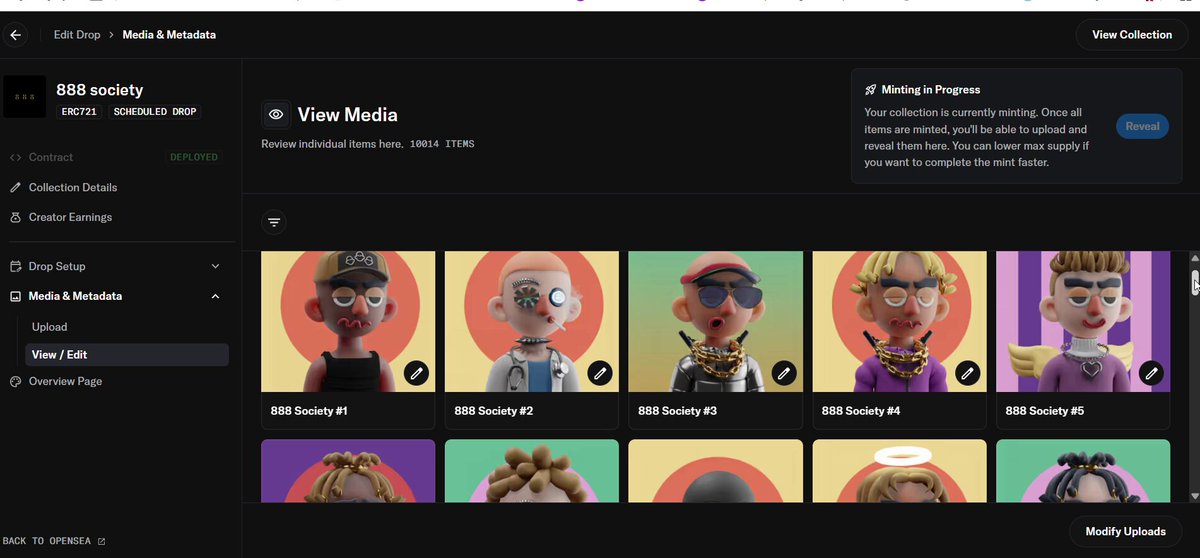The height and width of the screenshot is (558, 1200).
Task: Collapse the Media & Metadata section chevron
Action: (x=215, y=296)
